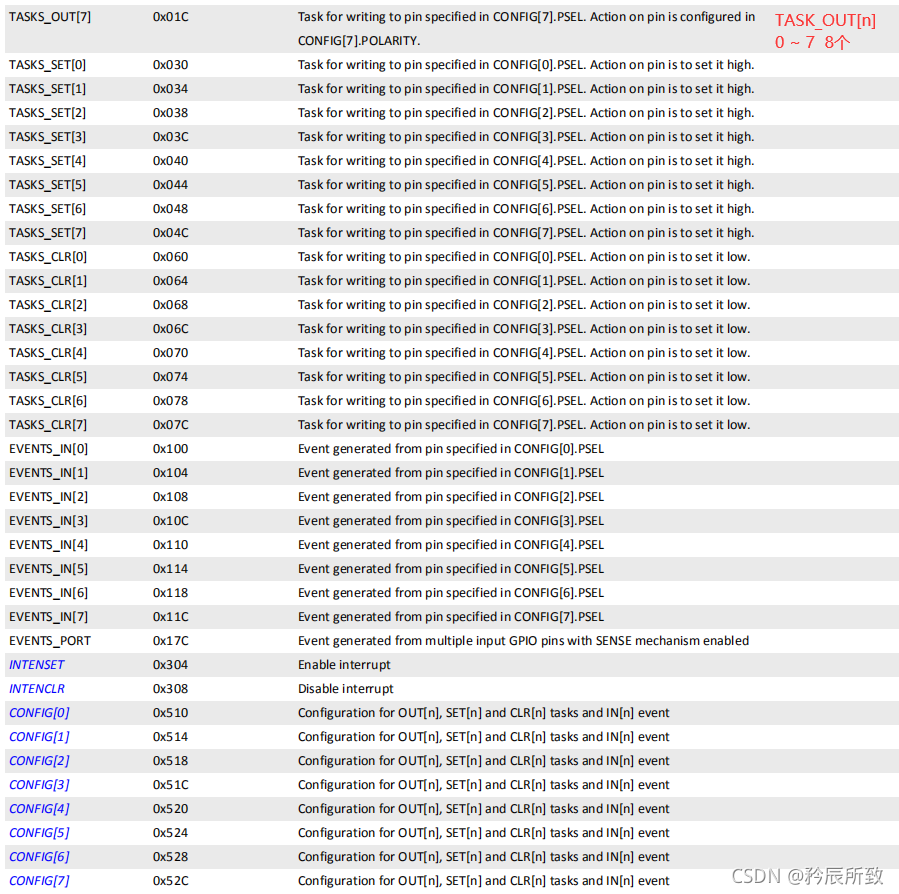Select the TASKS_SET[3] register name
The width and height of the screenshot is (899, 894).
coord(48,137)
